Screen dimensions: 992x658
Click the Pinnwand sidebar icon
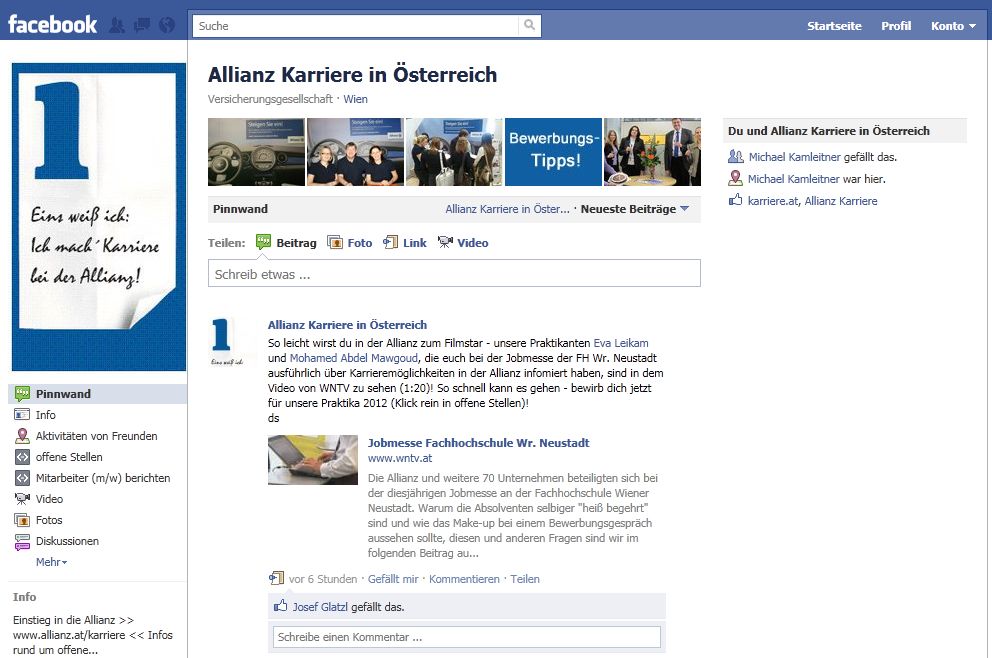click(x=22, y=394)
